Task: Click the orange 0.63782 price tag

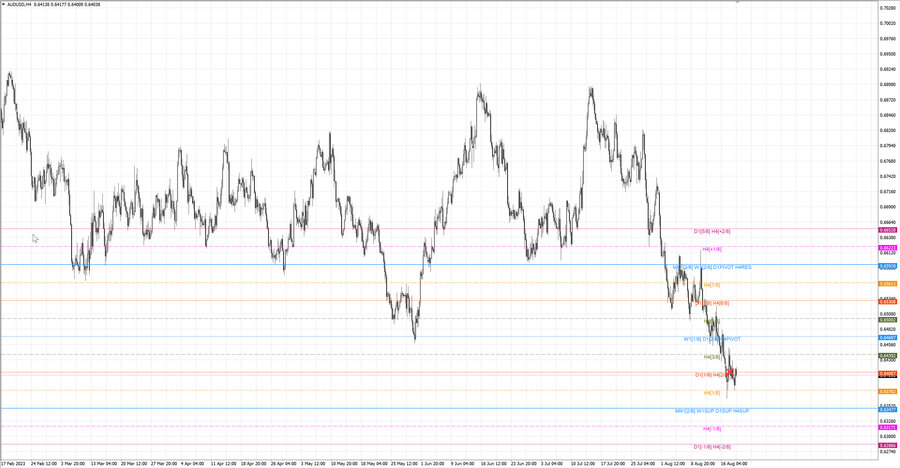Action: coord(888,392)
